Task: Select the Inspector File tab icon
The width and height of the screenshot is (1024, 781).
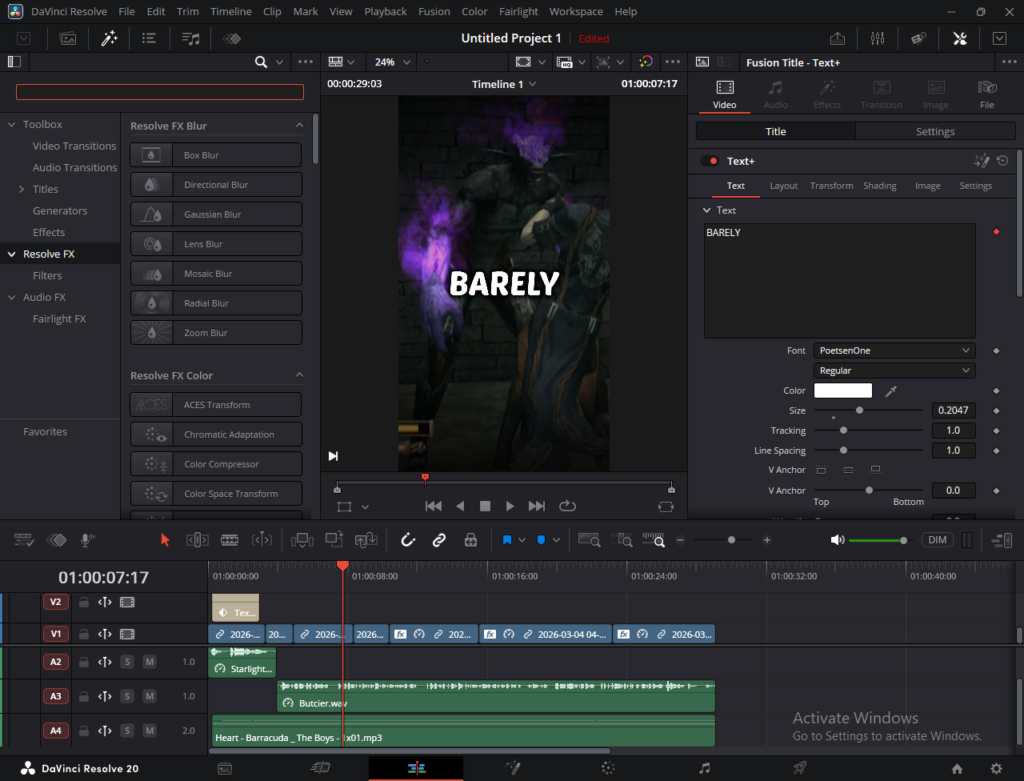Action: pyautogui.click(x=987, y=94)
